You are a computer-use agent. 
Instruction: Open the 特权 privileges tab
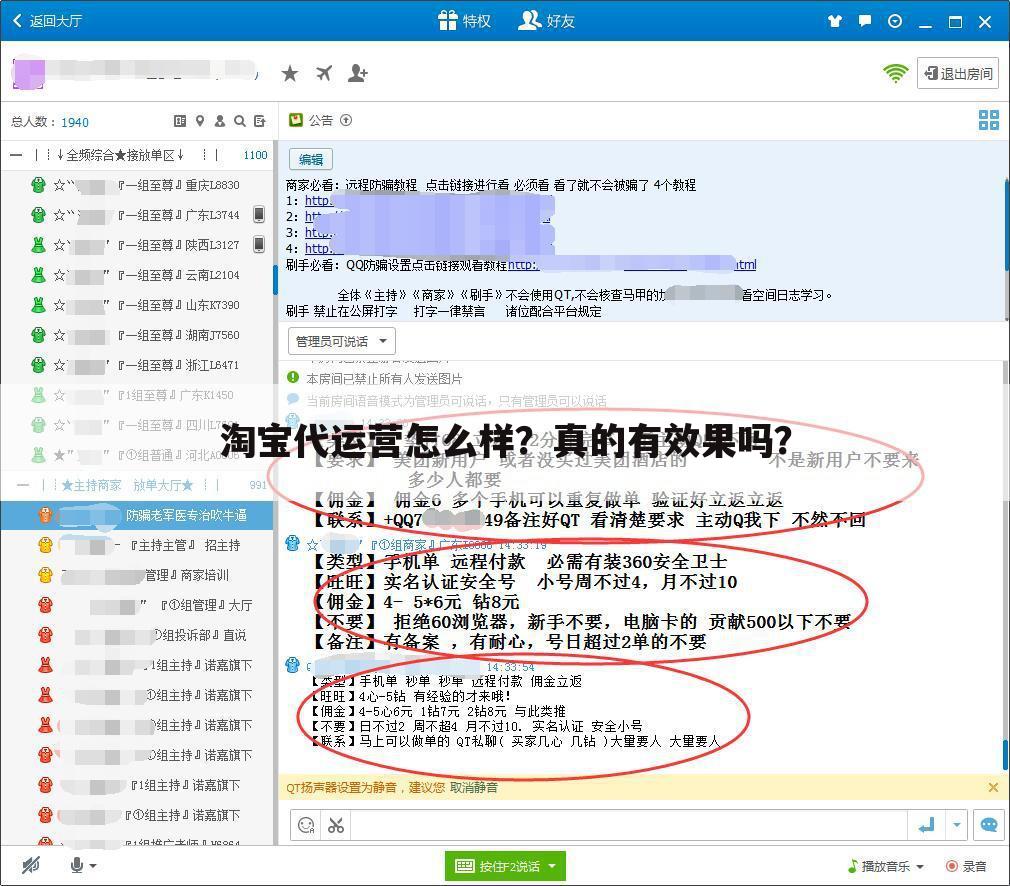pyautogui.click(x=464, y=21)
